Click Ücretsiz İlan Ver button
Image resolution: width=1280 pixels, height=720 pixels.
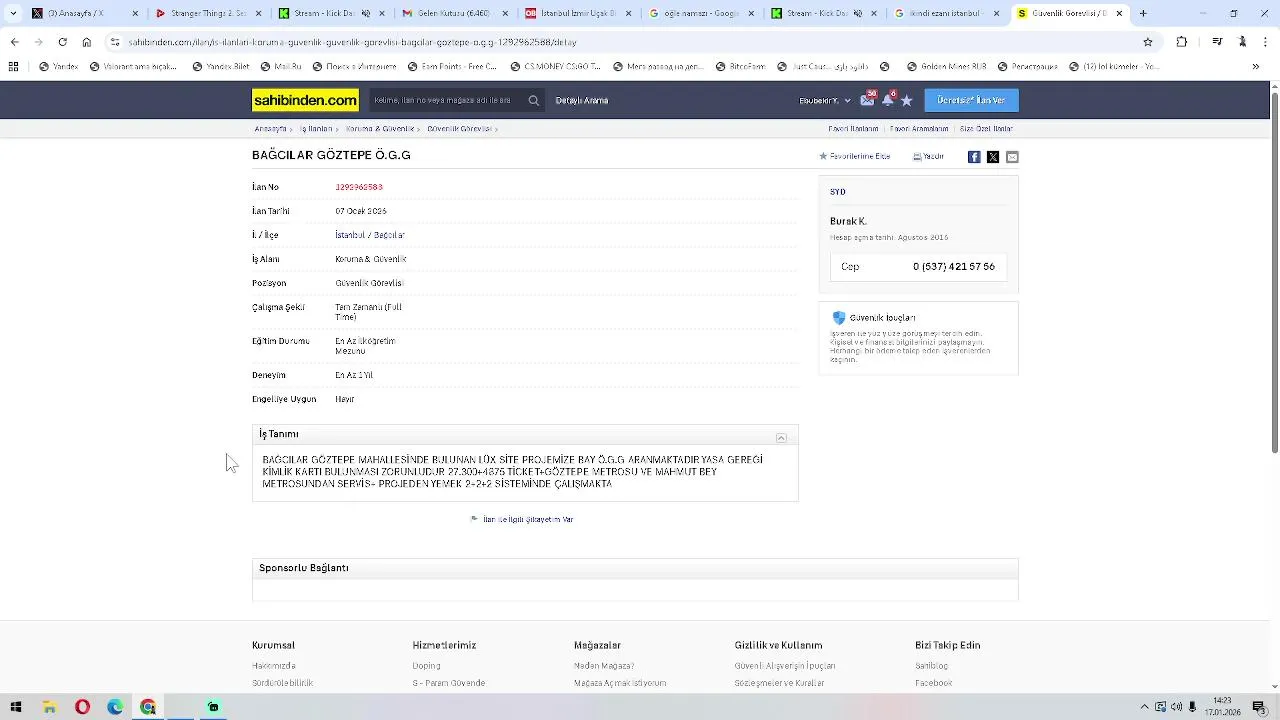[x=971, y=100]
